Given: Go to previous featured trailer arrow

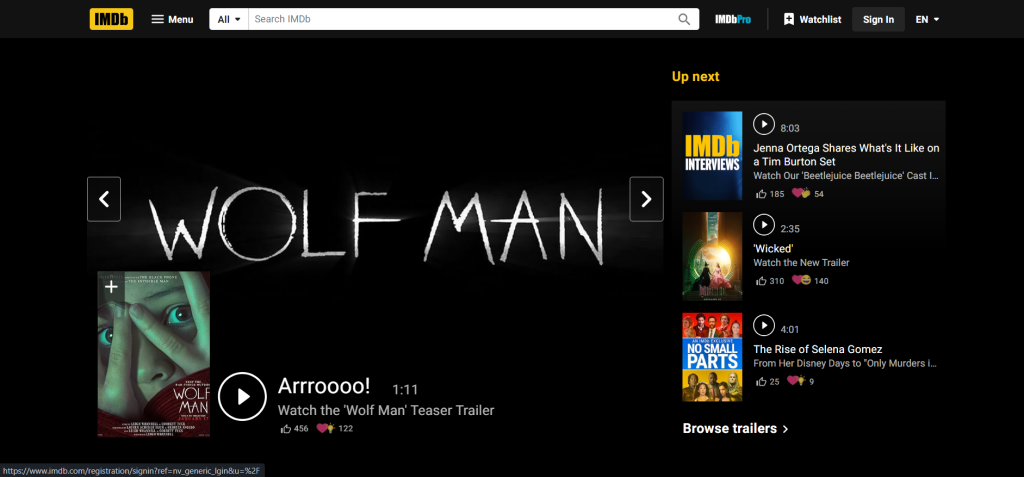Looking at the screenshot, I should pos(104,199).
